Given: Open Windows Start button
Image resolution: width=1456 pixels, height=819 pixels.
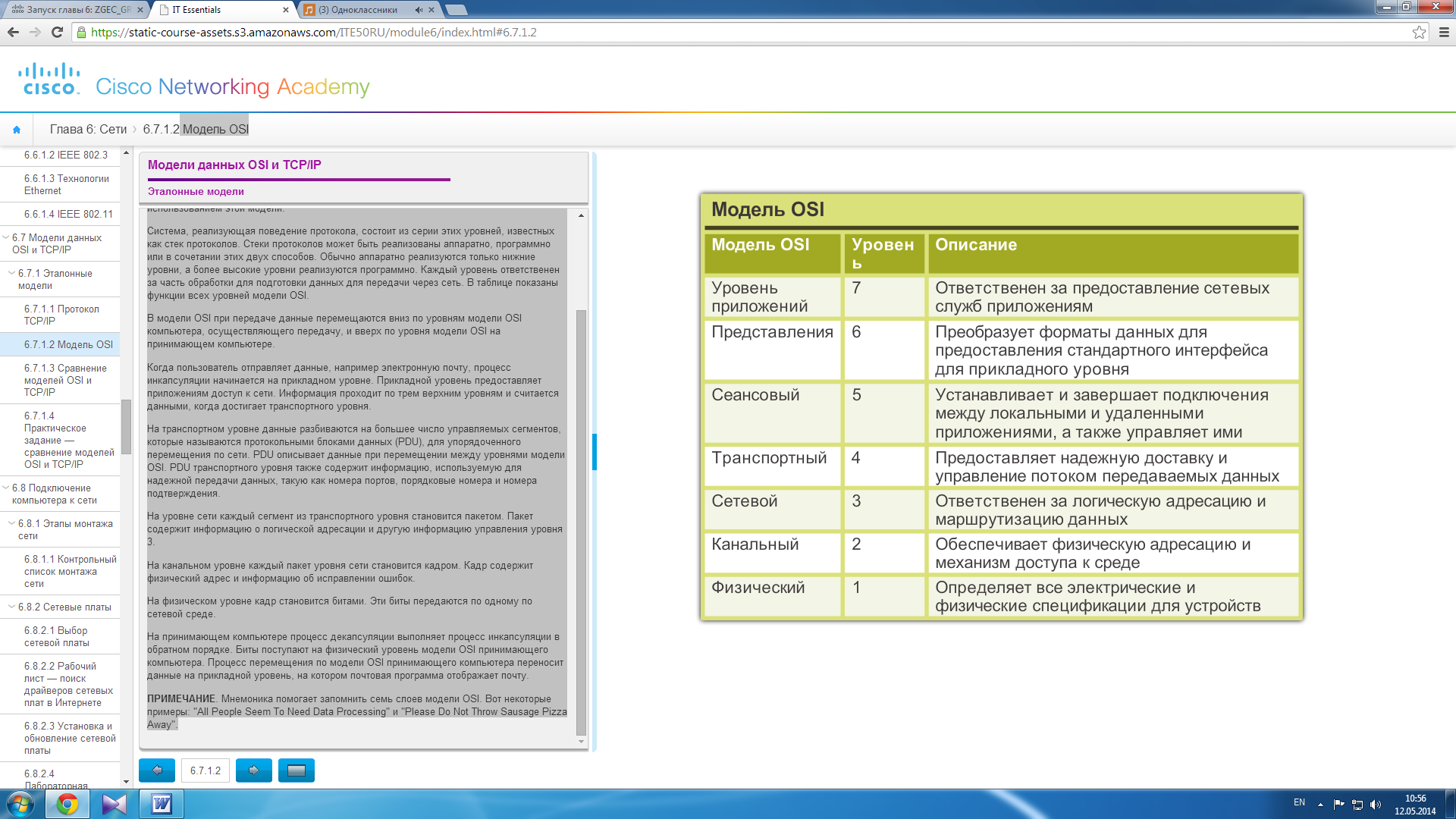Looking at the screenshot, I should click(20, 804).
